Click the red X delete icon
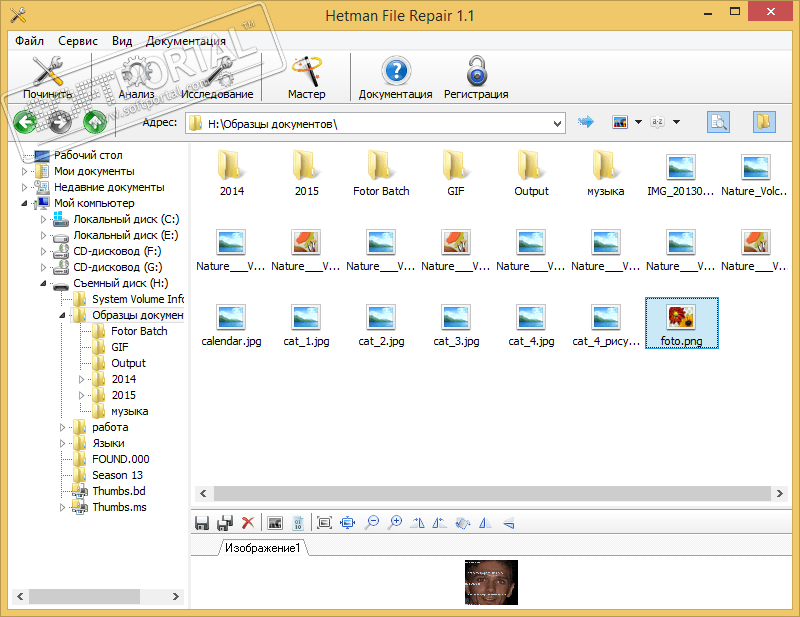 coord(248,523)
